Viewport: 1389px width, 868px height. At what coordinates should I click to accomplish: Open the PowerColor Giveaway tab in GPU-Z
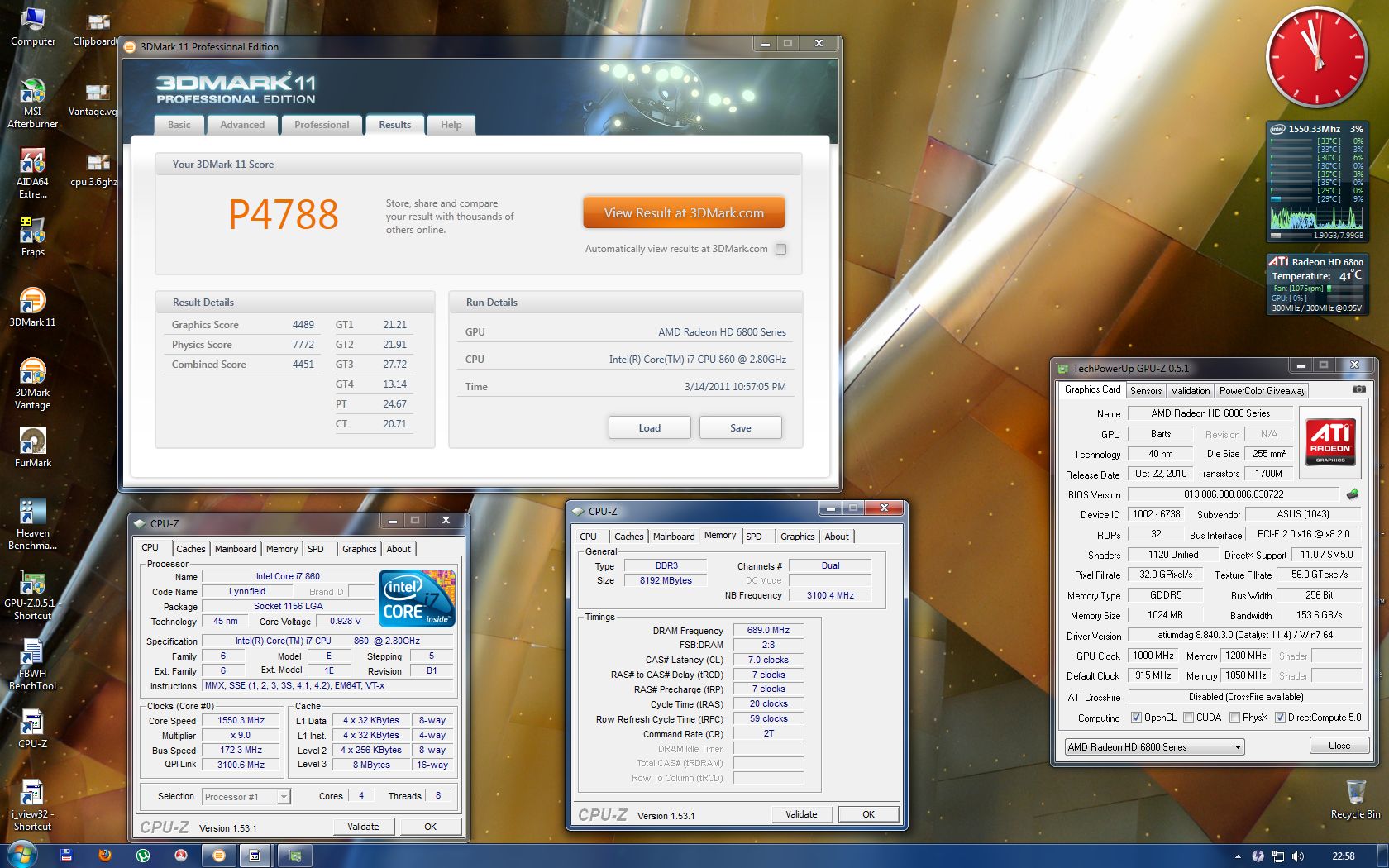(x=1263, y=391)
